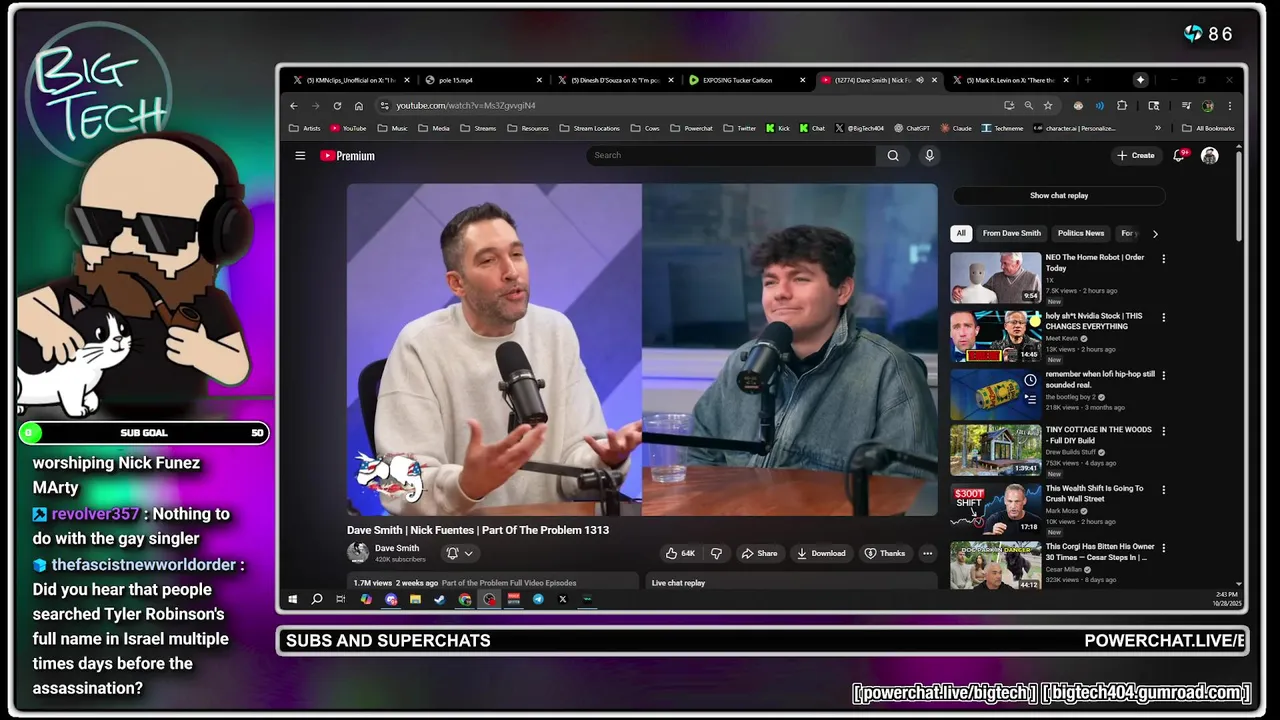This screenshot has width=1280, height=720.
Task: Open more actions ellipsis under the video
Action: [x=927, y=553]
